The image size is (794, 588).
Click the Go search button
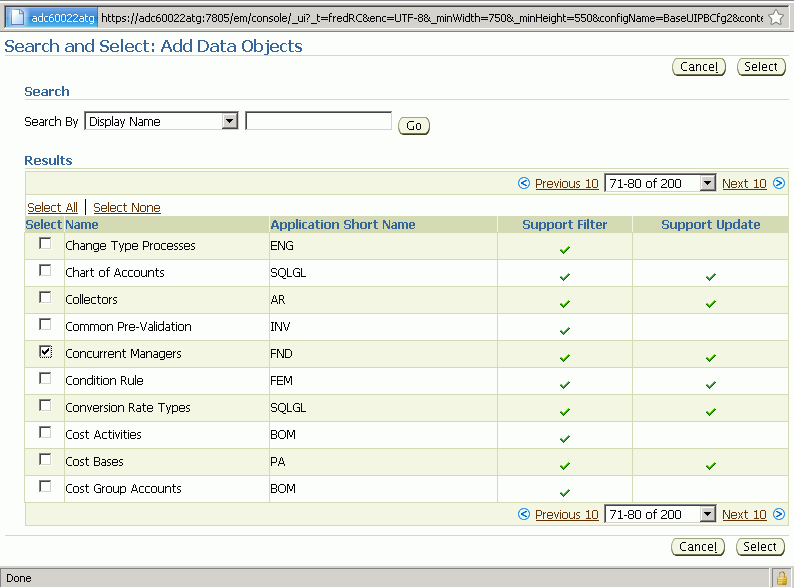click(x=414, y=126)
